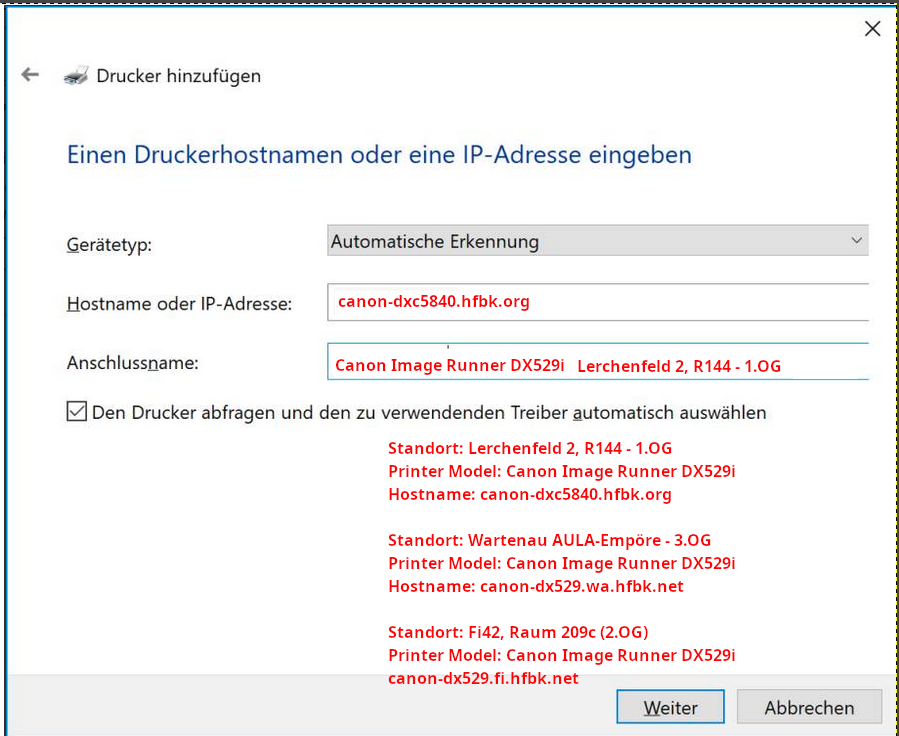
Task: Click the printer icon beside Drucker hinzufügen
Action: pyautogui.click(x=76, y=75)
